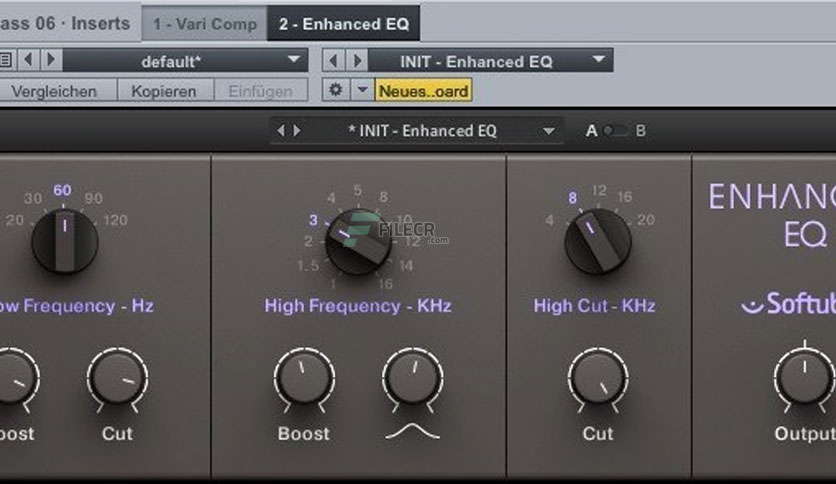836x484 pixels.
Task: Set High Cut to 12 KHz
Action: click(599, 190)
